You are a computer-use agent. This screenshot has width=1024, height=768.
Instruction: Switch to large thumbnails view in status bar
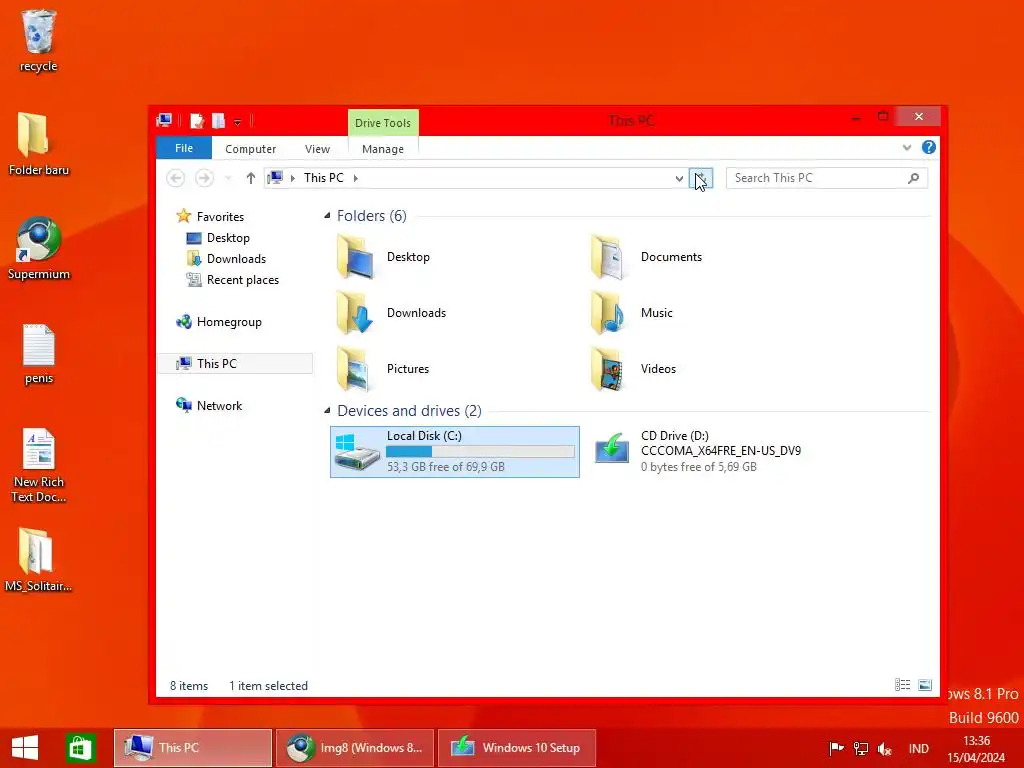[925, 684]
